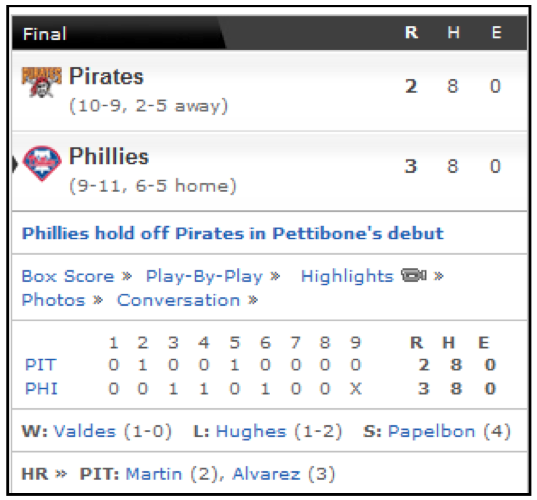Open the Box Score link
The width and height of the screenshot is (537, 500).
tap(67, 276)
